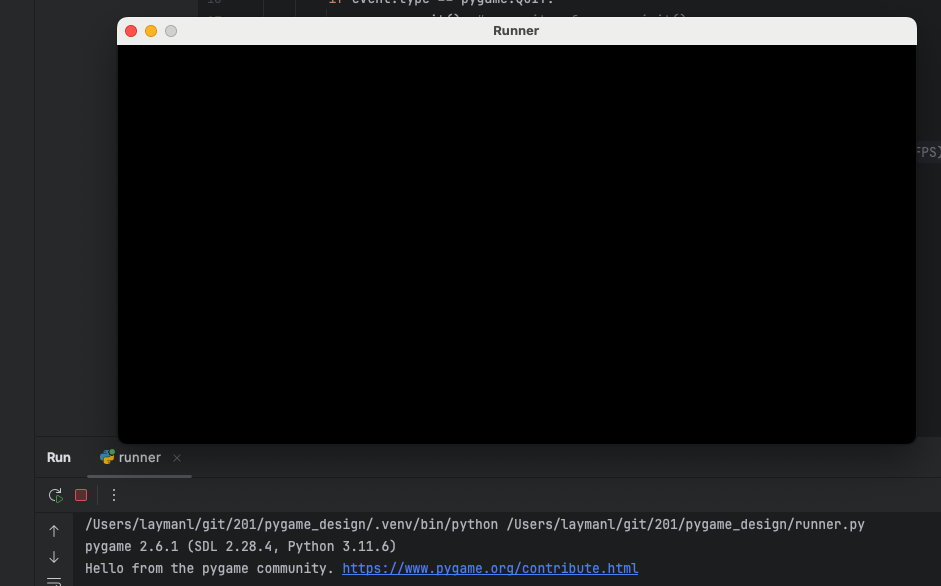The width and height of the screenshot is (941, 586).
Task: Minimize the Runner window with yellow button
Action: click(x=151, y=31)
